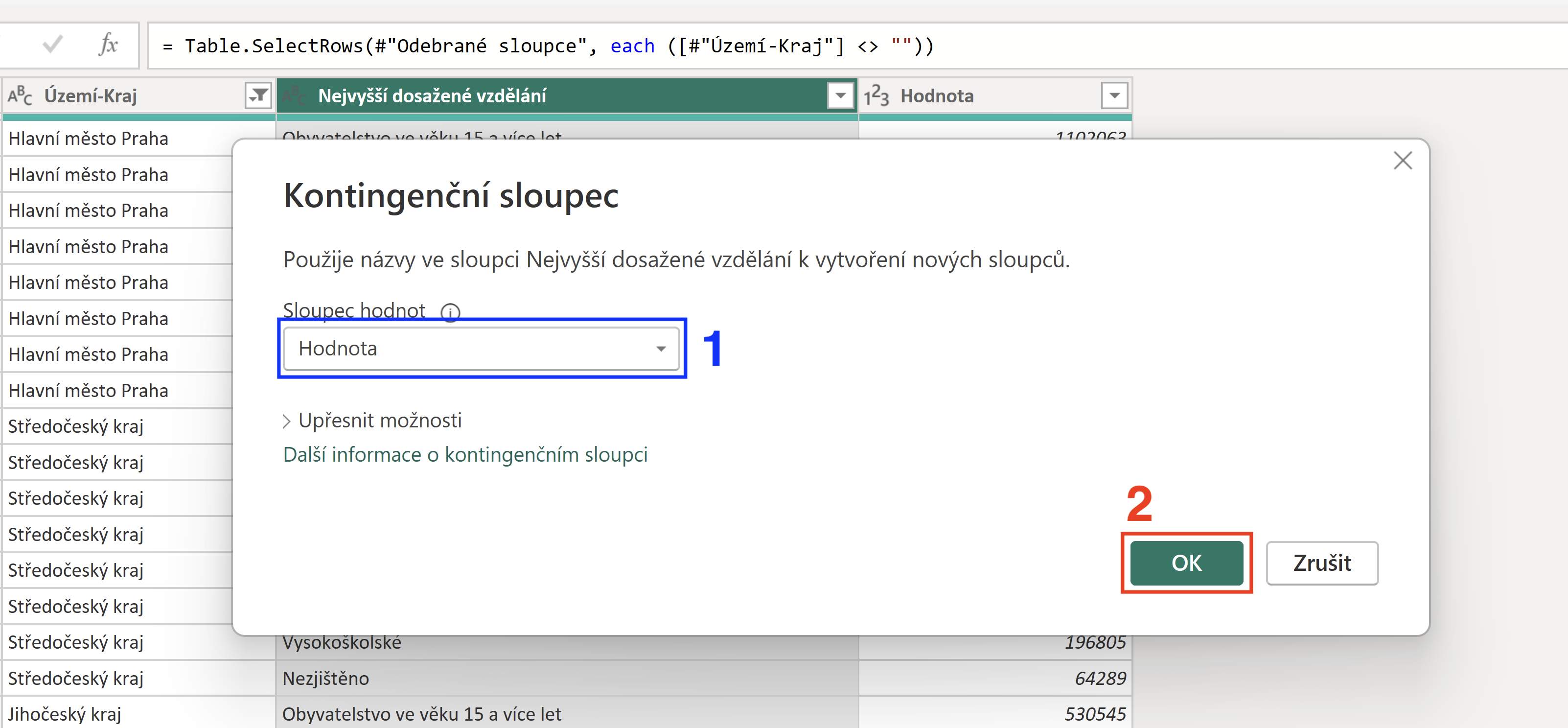
Task: Select the Území-Kraj column header
Action: (x=139, y=95)
